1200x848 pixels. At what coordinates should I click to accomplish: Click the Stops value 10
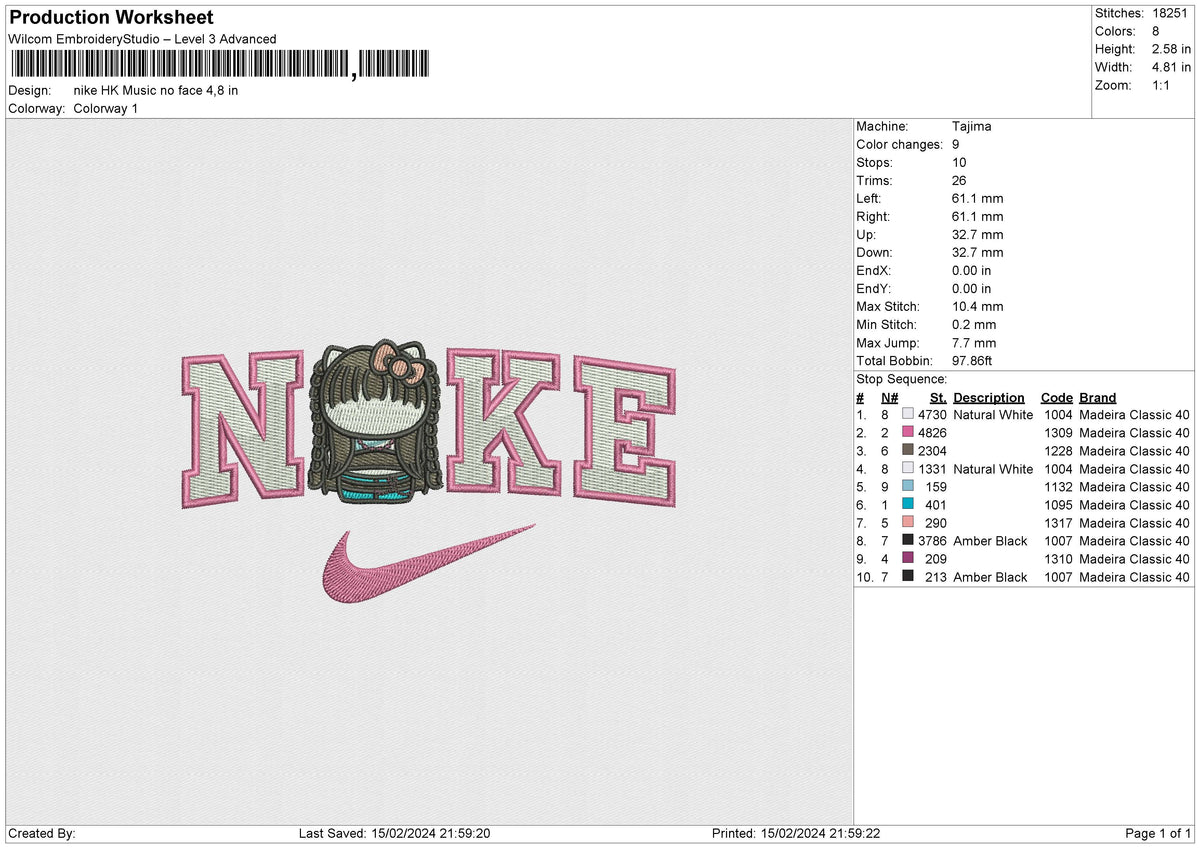[960, 163]
